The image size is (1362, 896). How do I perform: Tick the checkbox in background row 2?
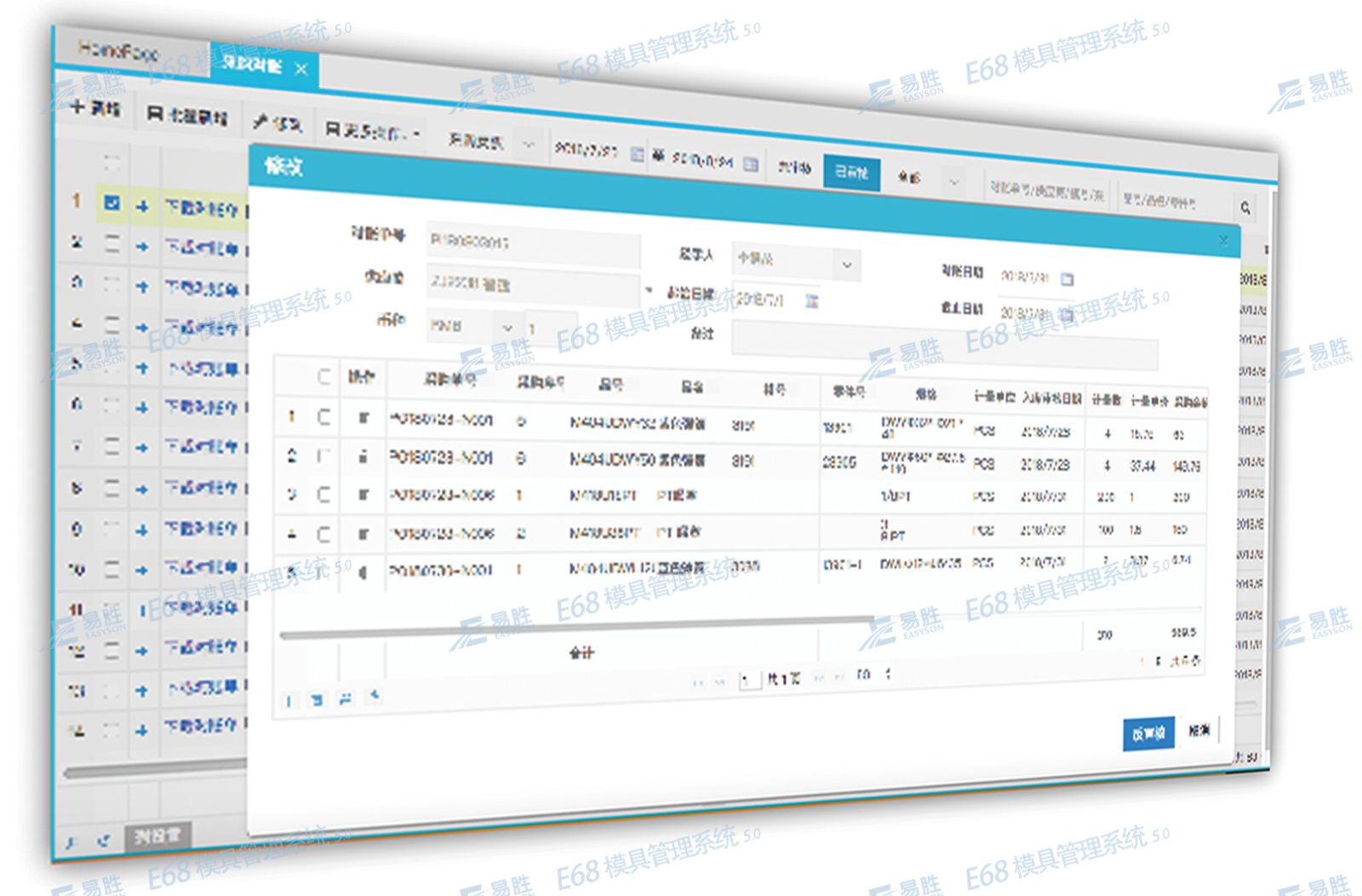[112, 243]
